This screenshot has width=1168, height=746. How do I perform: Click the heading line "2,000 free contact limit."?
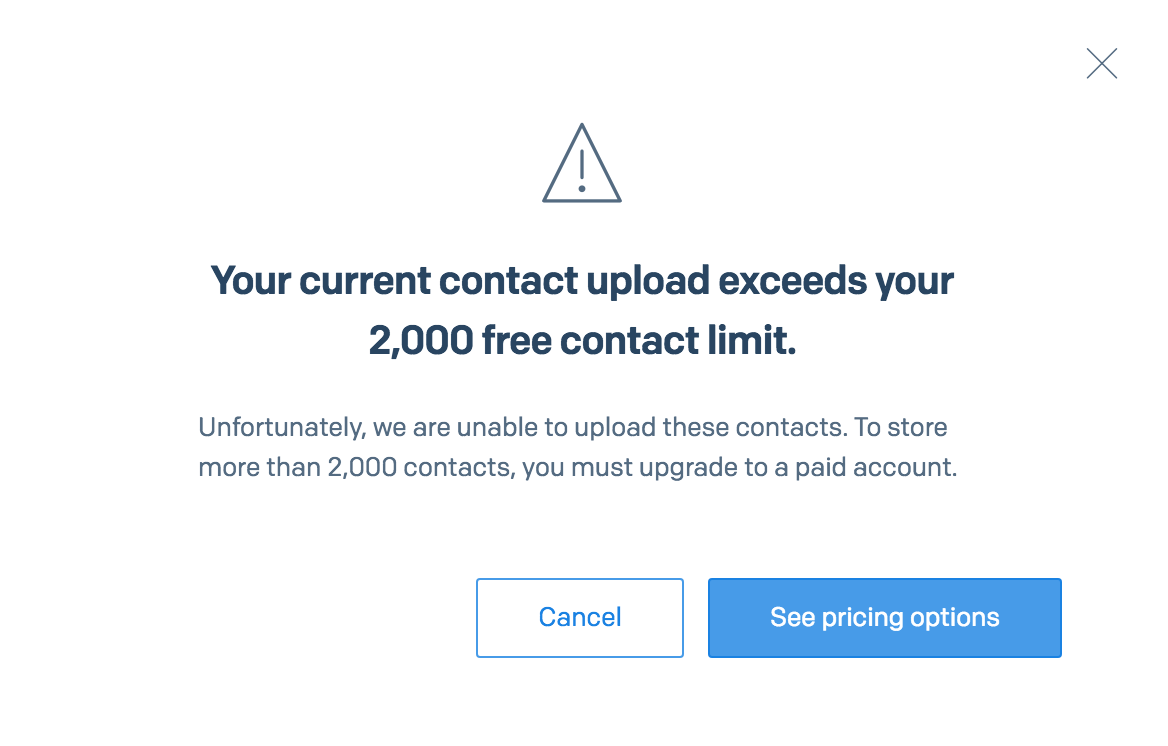(582, 341)
